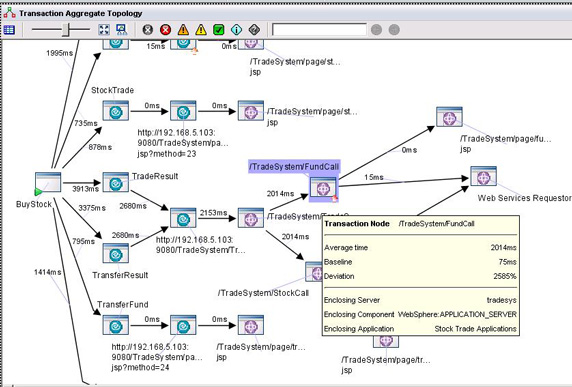Screen dimensions: 572x387
Task: Toggle the green checkmark normal filter
Action: coord(219,30)
